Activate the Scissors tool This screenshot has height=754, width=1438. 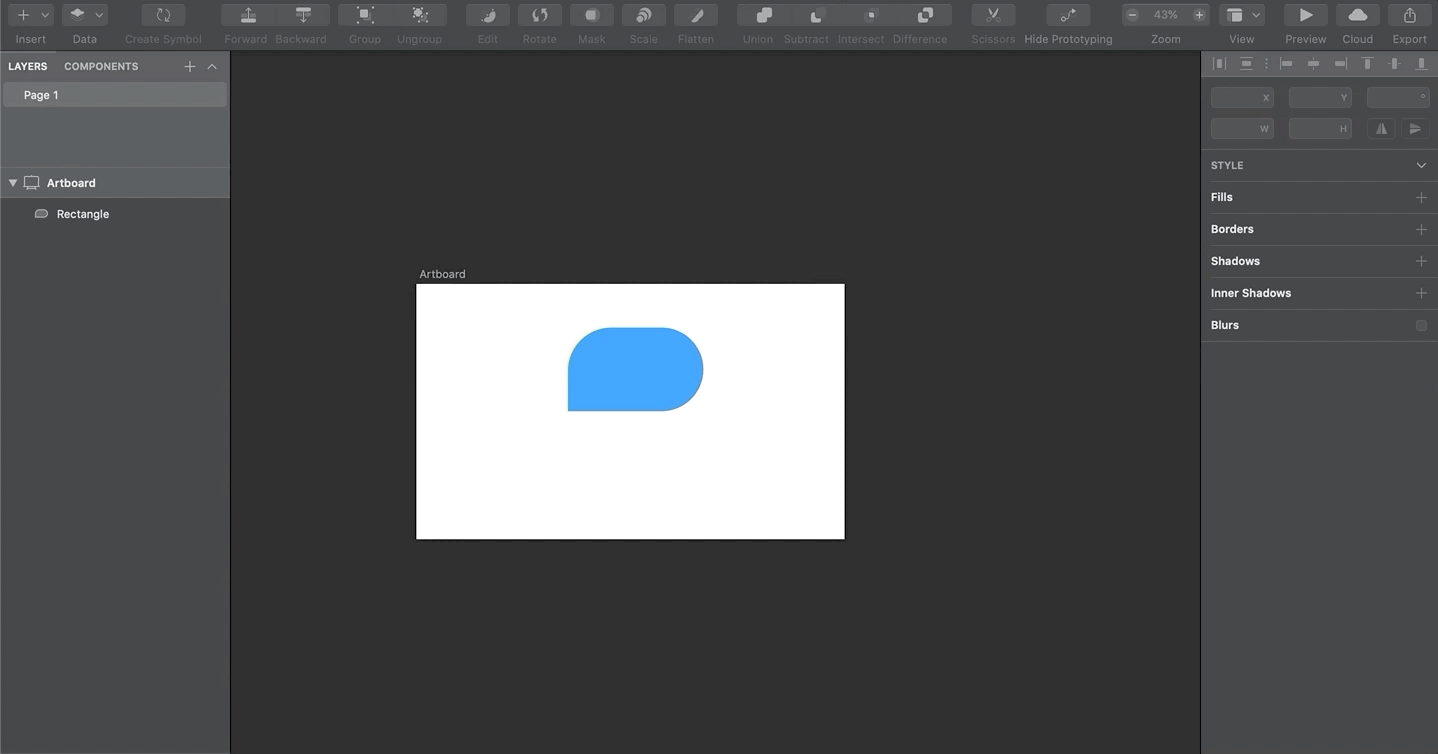tap(992, 15)
